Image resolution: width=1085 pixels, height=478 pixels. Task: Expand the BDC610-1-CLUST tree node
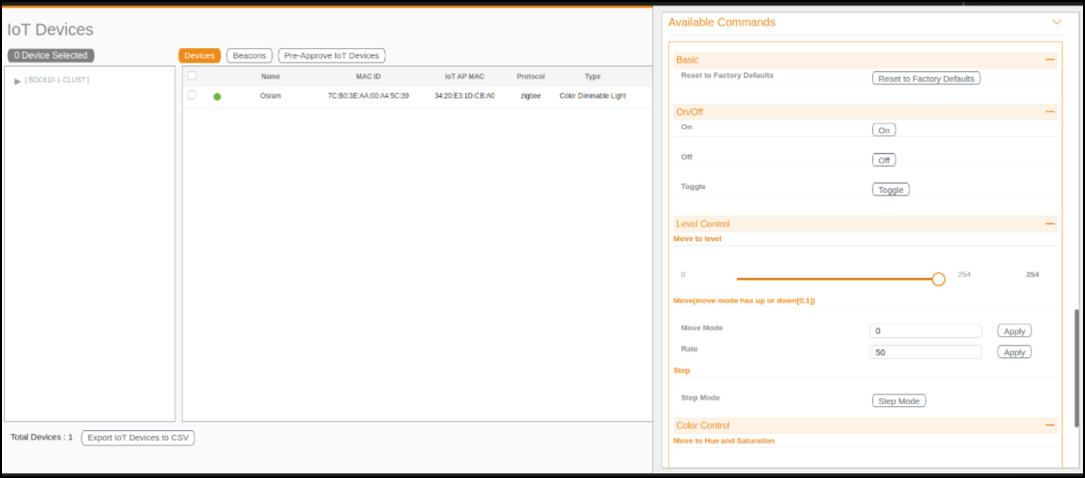pos(17,81)
